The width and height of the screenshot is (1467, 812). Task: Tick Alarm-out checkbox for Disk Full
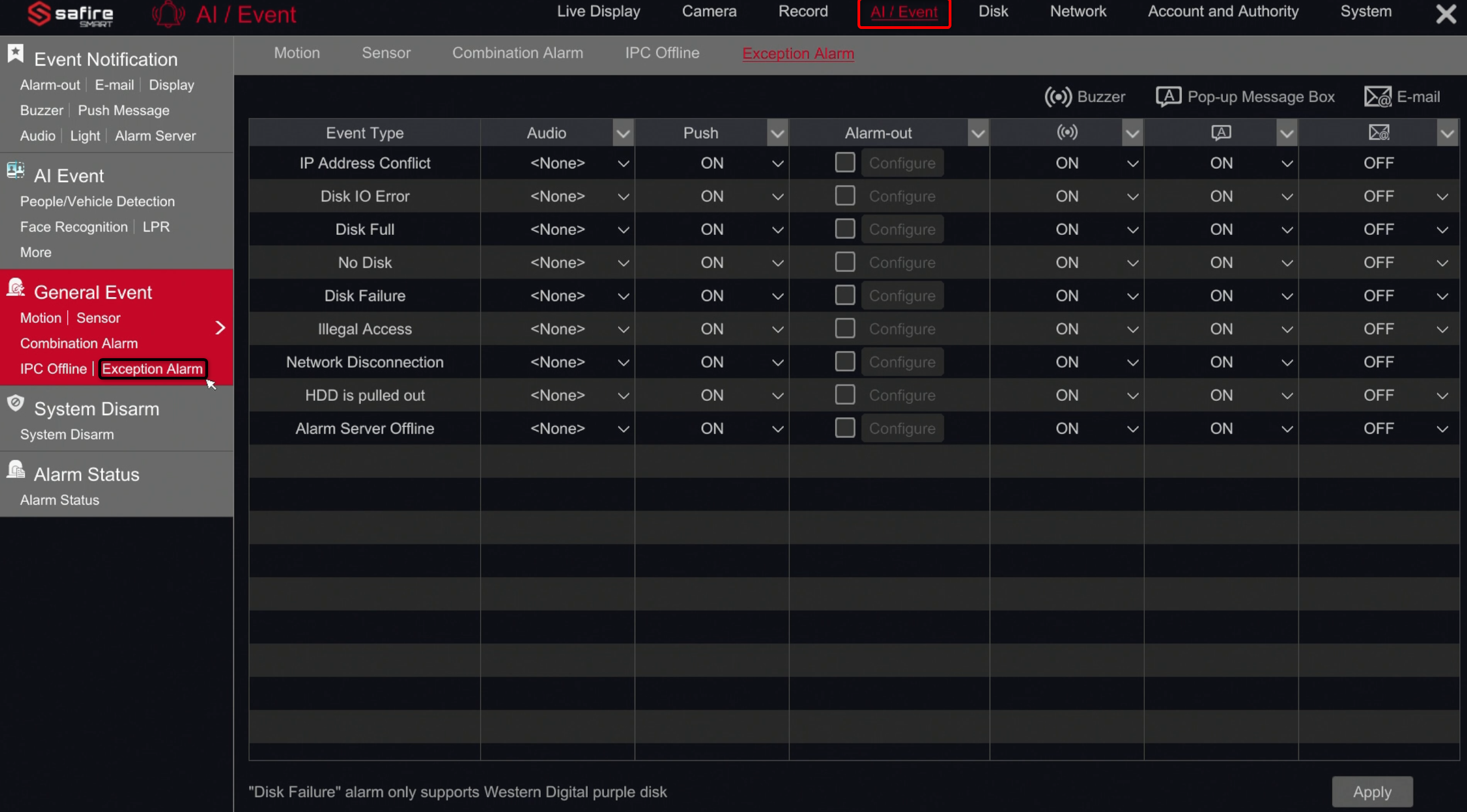click(x=844, y=228)
